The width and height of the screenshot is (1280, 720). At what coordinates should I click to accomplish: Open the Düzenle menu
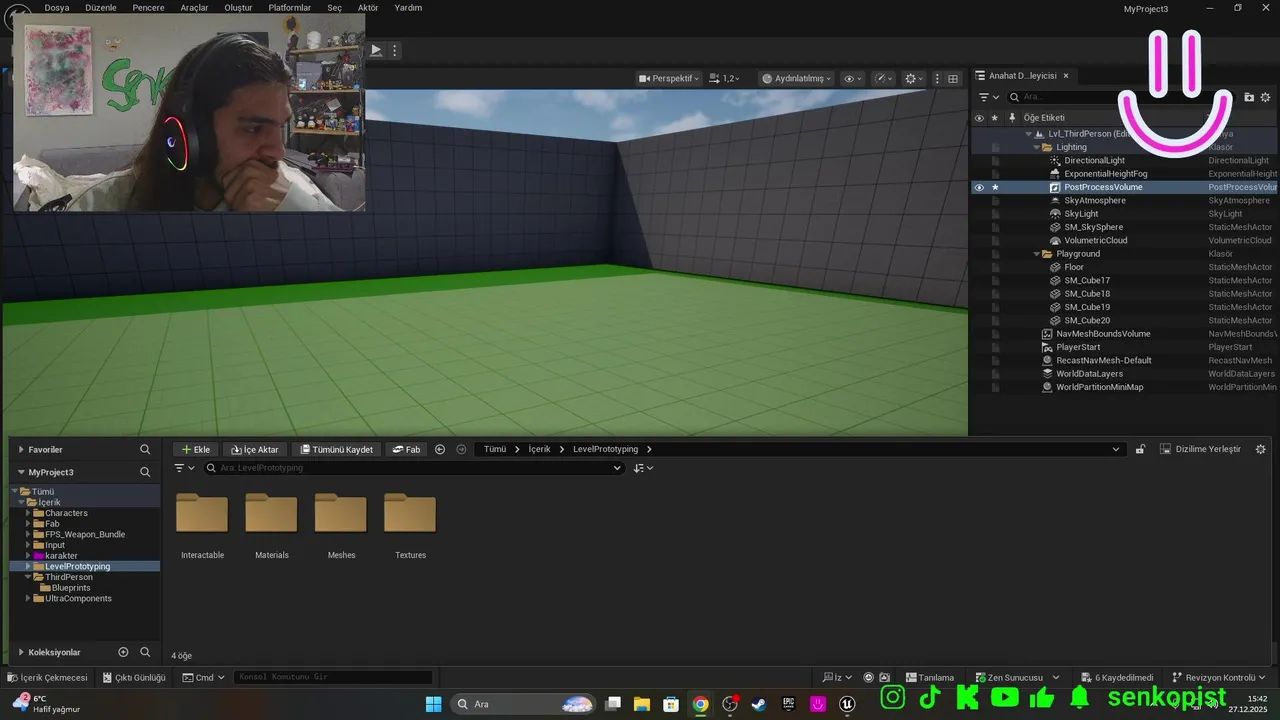point(101,7)
